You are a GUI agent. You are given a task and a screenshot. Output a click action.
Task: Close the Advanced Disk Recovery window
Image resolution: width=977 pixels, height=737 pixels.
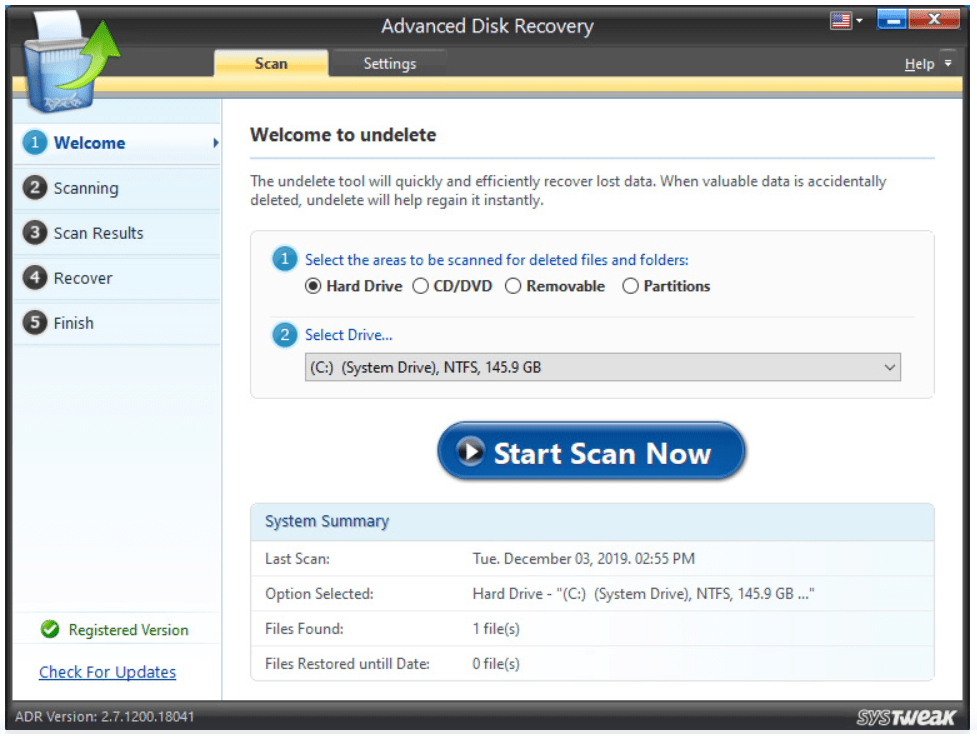tap(934, 20)
